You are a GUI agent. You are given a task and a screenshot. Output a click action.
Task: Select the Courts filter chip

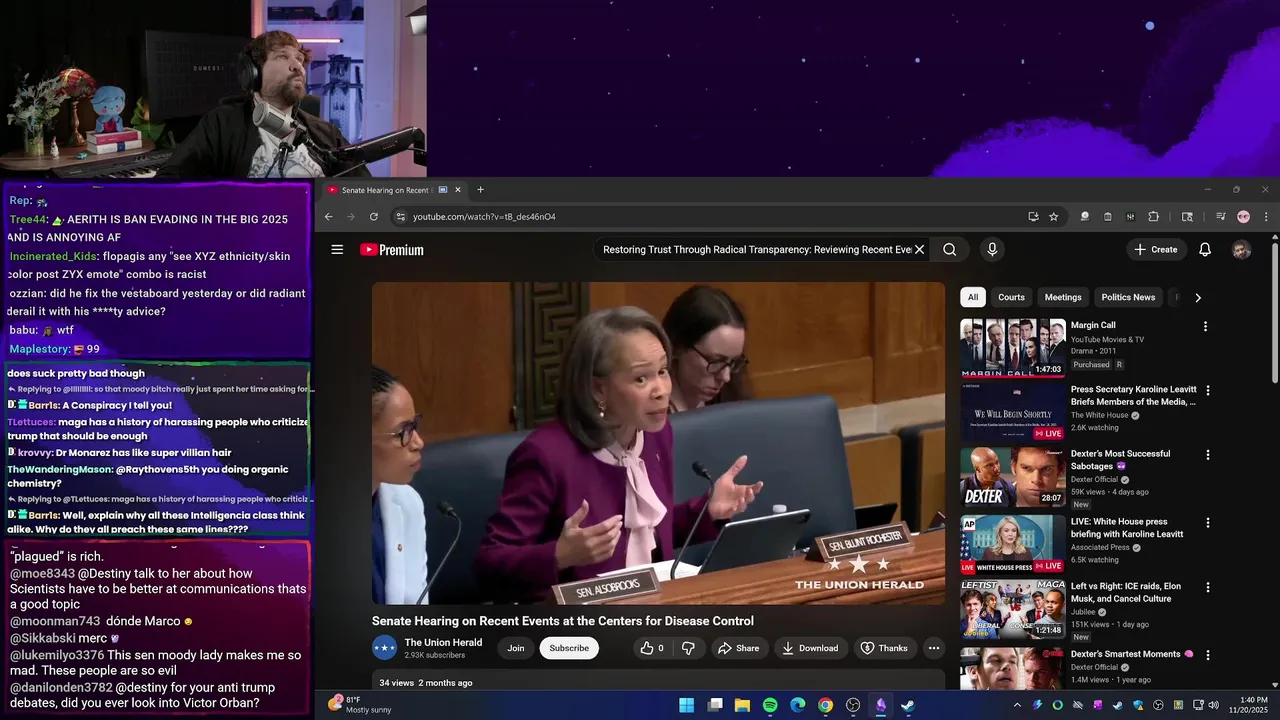point(1011,297)
